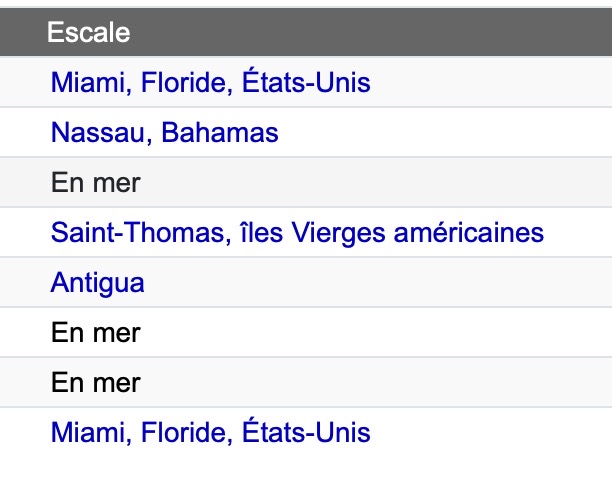Click the gray header bar beside Escale
The height and width of the screenshot is (490, 612).
[371, 32]
